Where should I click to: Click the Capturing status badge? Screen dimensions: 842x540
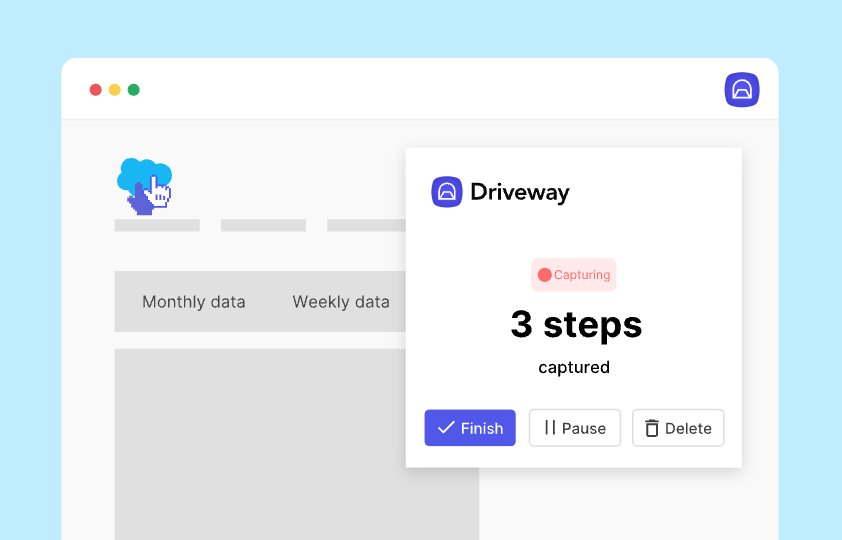(574, 275)
